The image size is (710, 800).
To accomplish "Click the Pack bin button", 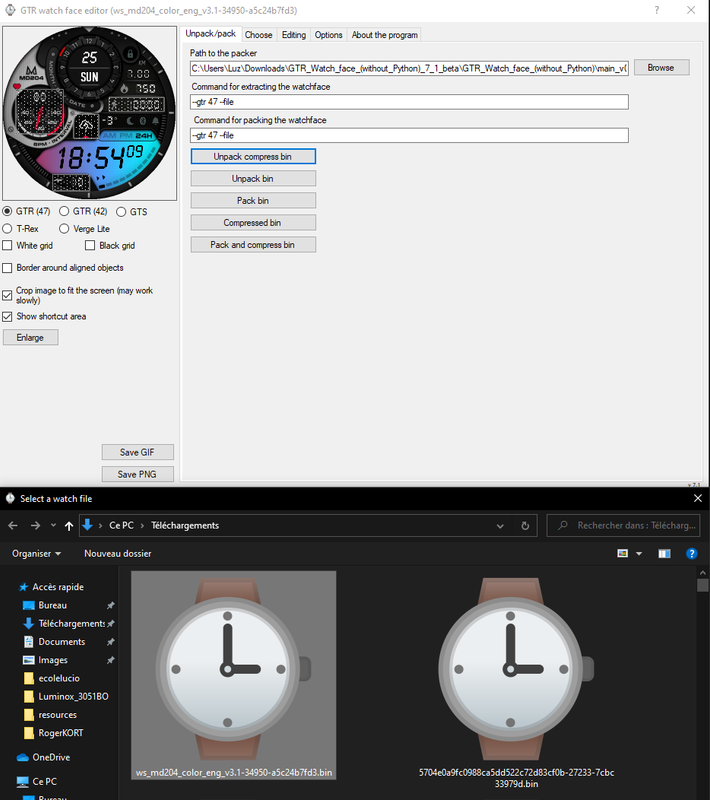I will (253, 201).
